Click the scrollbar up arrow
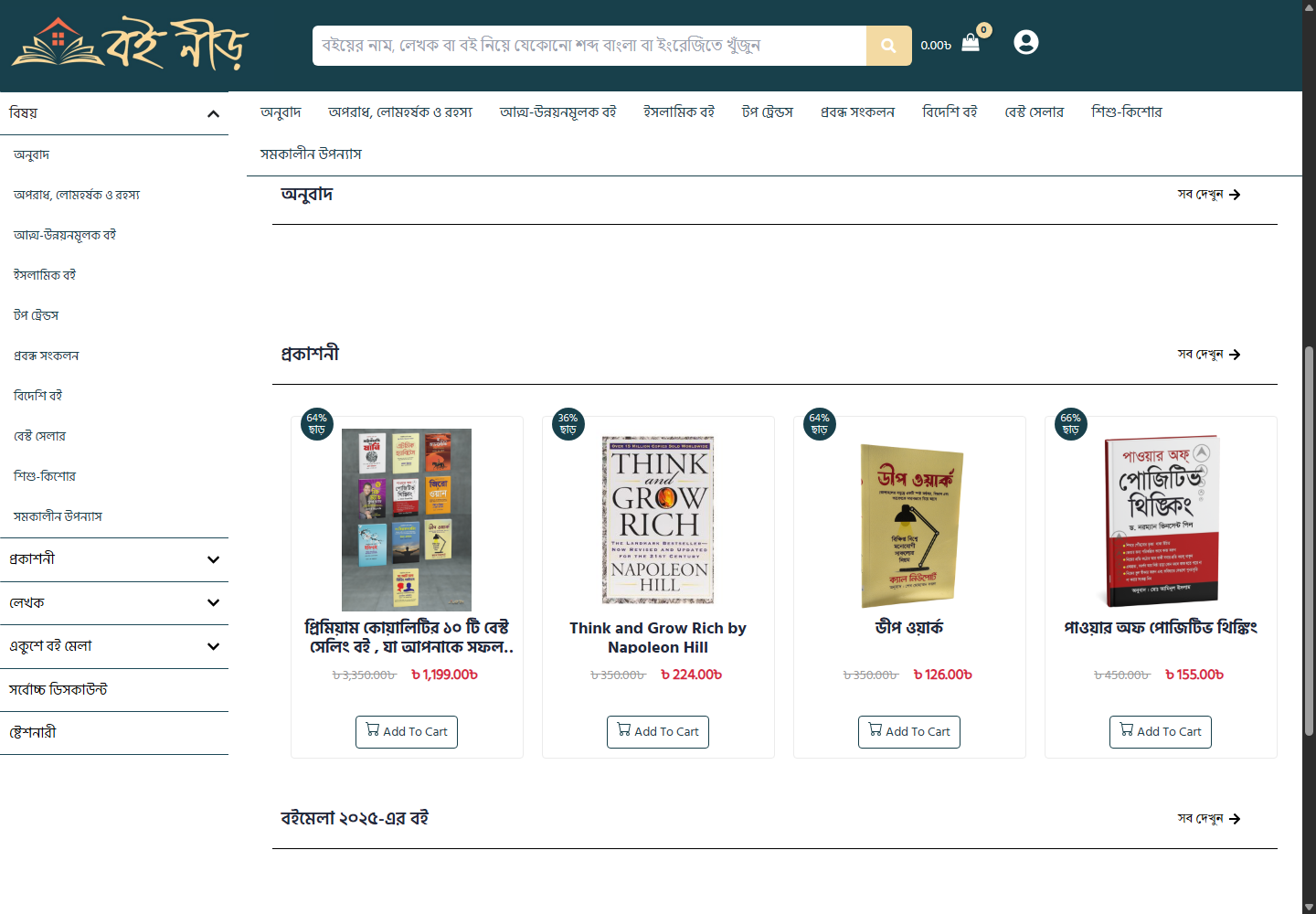The height and width of the screenshot is (914, 1316). tap(1310, 6)
